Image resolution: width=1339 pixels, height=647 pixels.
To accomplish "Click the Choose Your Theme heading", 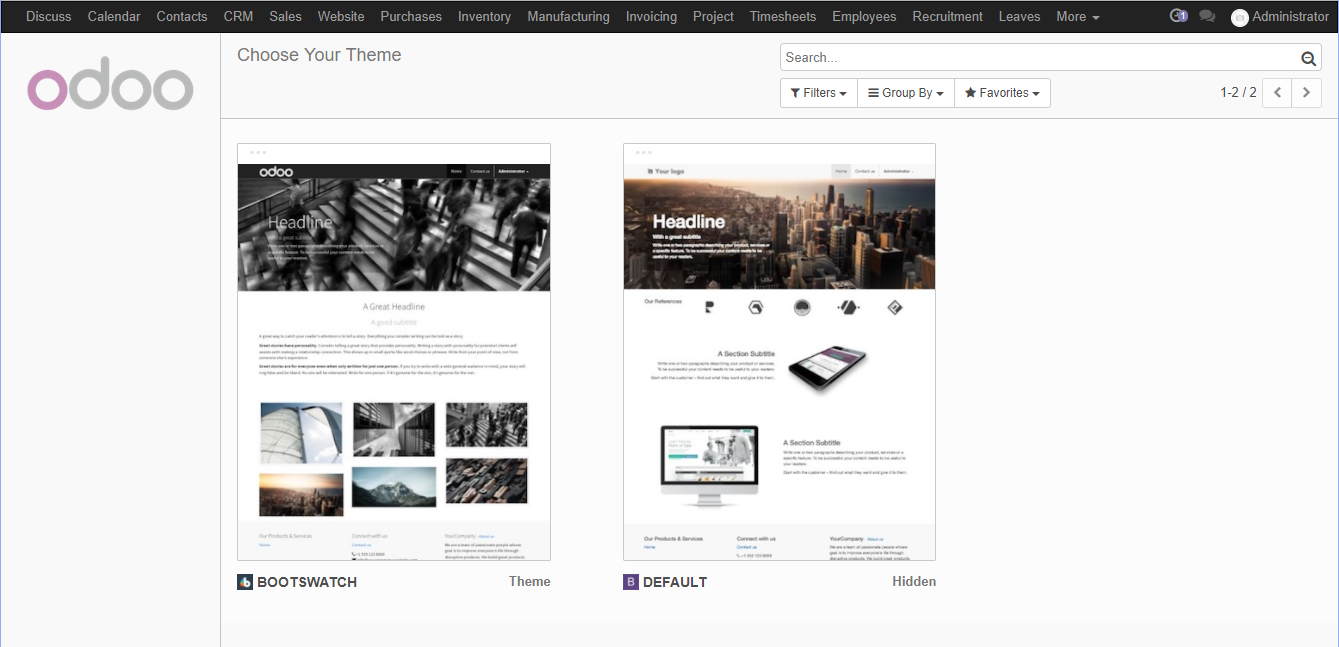I will coord(319,56).
